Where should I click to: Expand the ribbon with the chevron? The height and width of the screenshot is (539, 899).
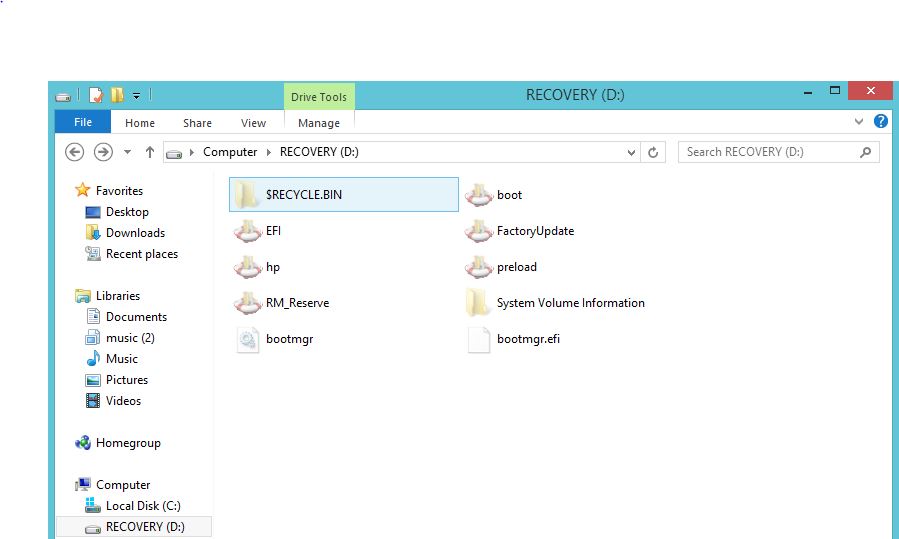pyautogui.click(x=859, y=122)
